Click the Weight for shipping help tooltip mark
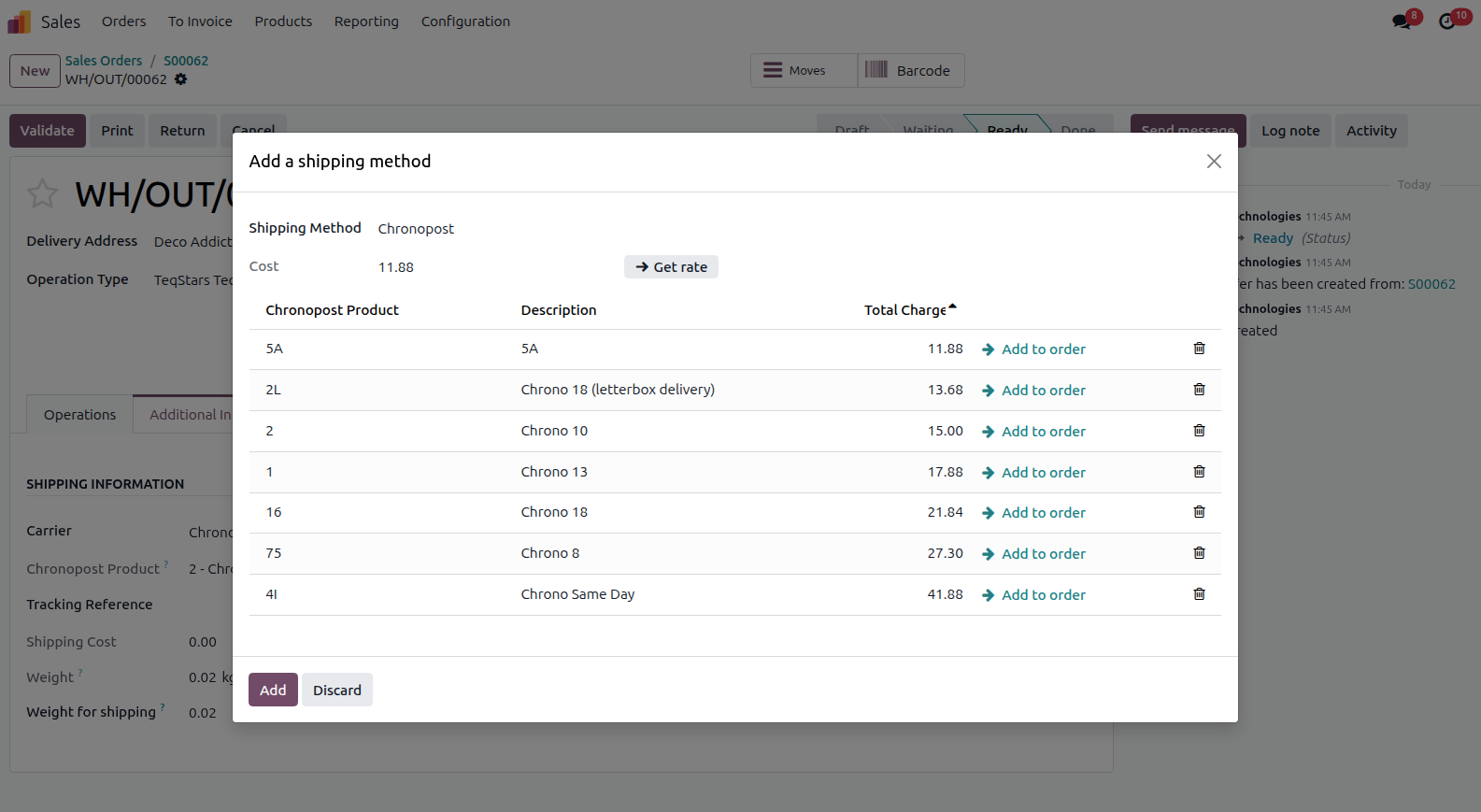 [163, 707]
